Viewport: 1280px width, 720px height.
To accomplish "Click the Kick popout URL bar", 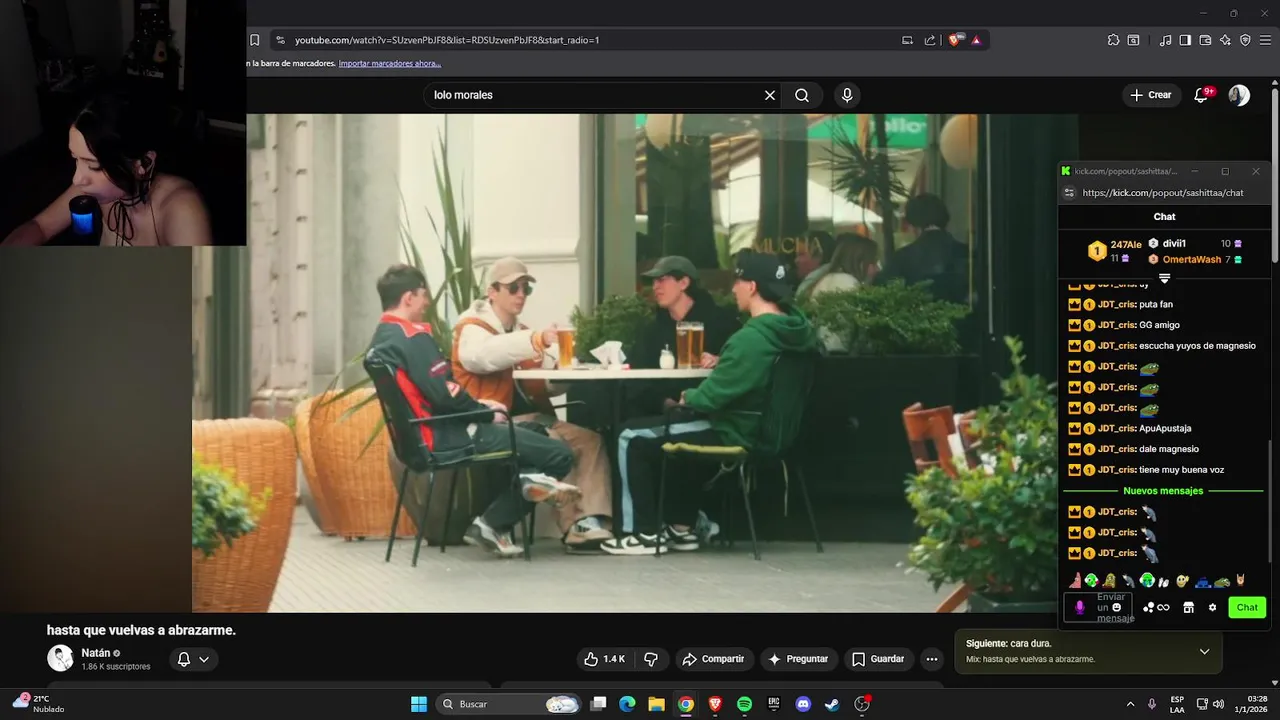I will [1162, 193].
